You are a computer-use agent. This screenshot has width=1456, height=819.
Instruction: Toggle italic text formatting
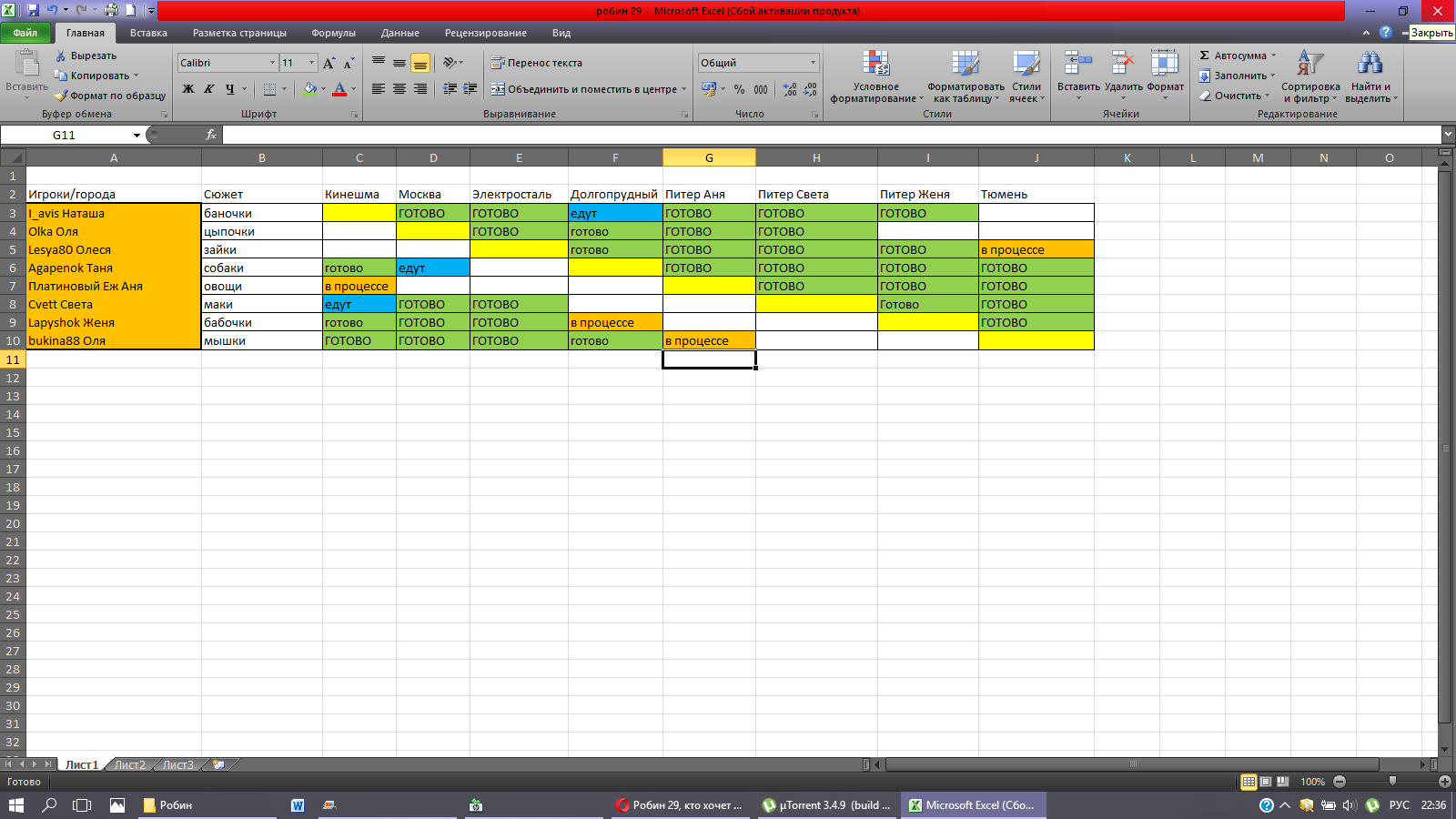pyautogui.click(x=208, y=89)
